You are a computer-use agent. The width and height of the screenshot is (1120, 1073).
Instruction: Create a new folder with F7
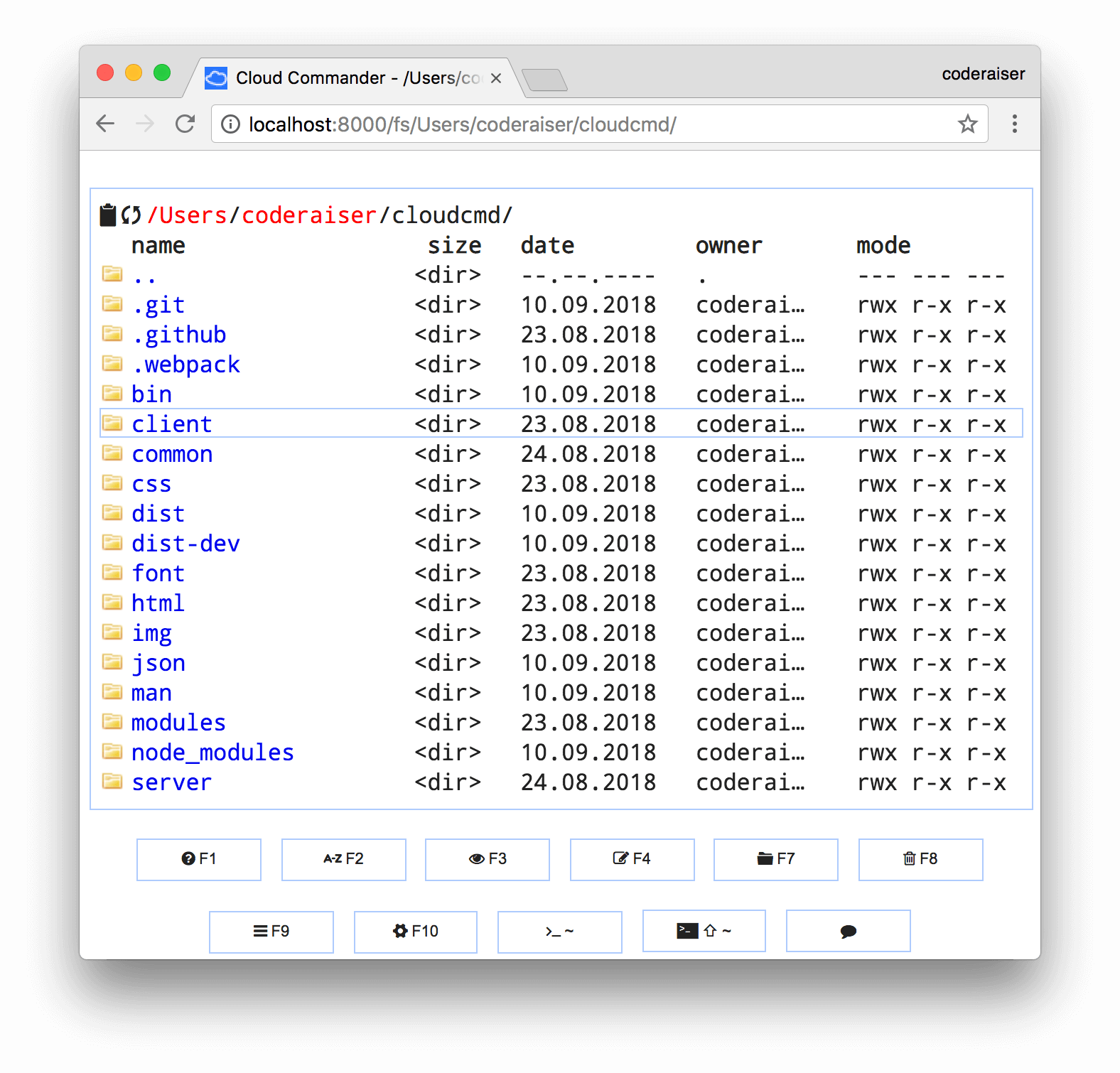pyautogui.click(x=775, y=859)
